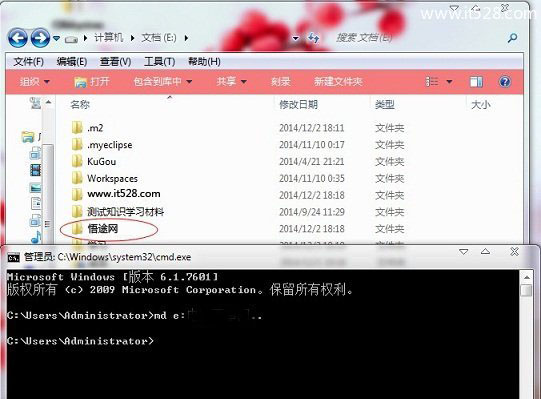Open the 包含到库中 dropdown
Viewport: 541px width, 399px height.
163,81
